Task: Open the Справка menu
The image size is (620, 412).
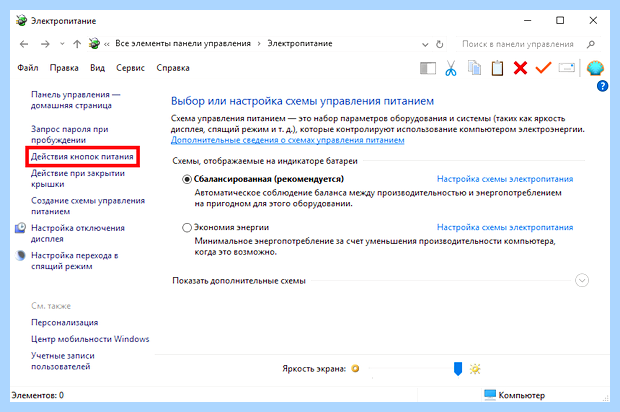Action: point(173,68)
